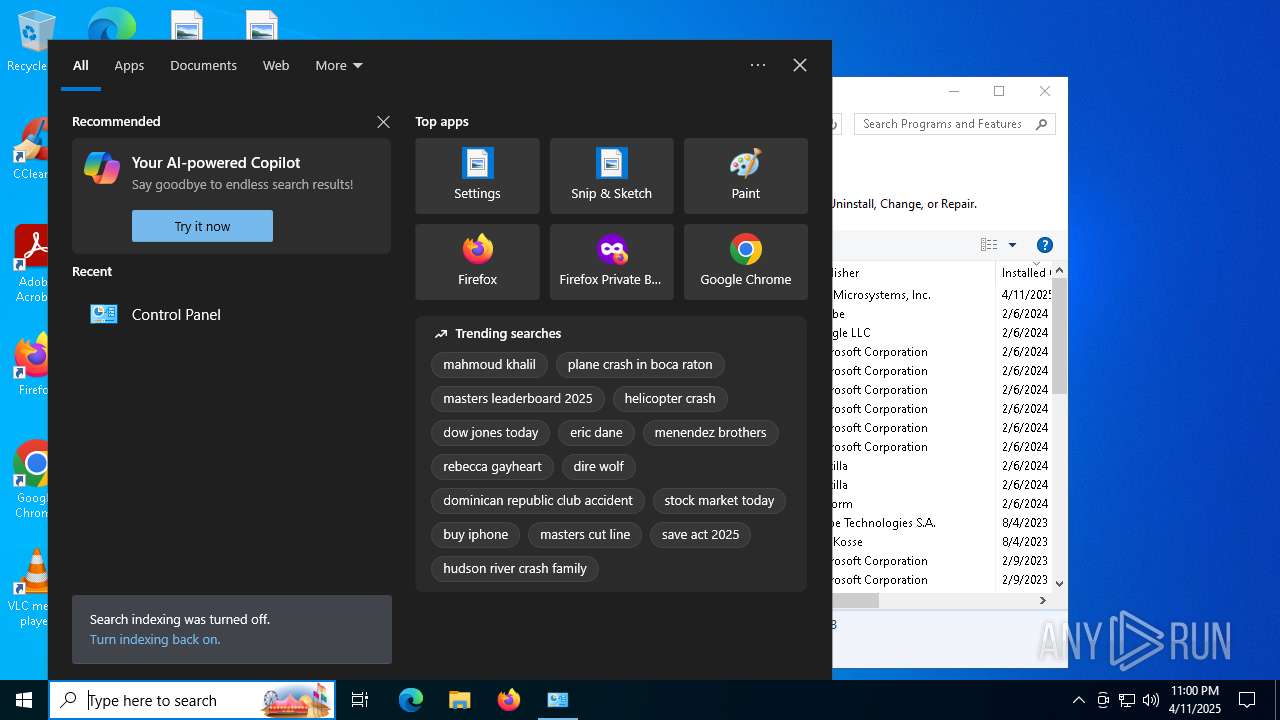This screenshot has width=1280, height=720.
Task: Close the search panel with X
Action: pos(800,65)
